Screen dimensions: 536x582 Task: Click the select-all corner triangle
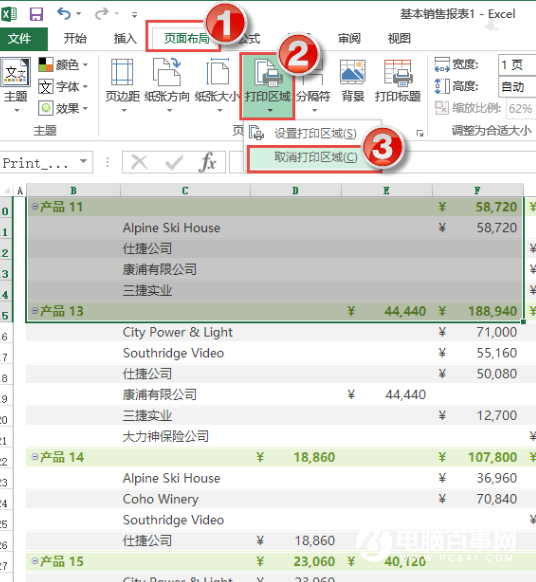(x=7, y=191)
